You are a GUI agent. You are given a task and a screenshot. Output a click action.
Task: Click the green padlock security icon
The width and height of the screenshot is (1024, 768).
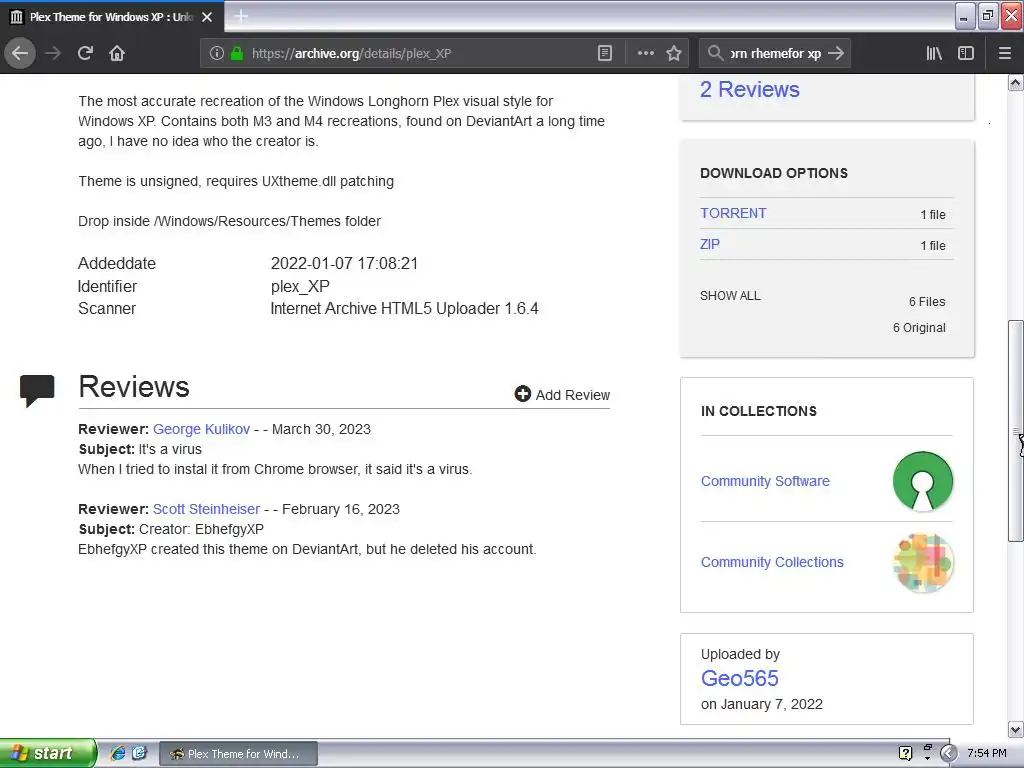click(x=237, y=54)
